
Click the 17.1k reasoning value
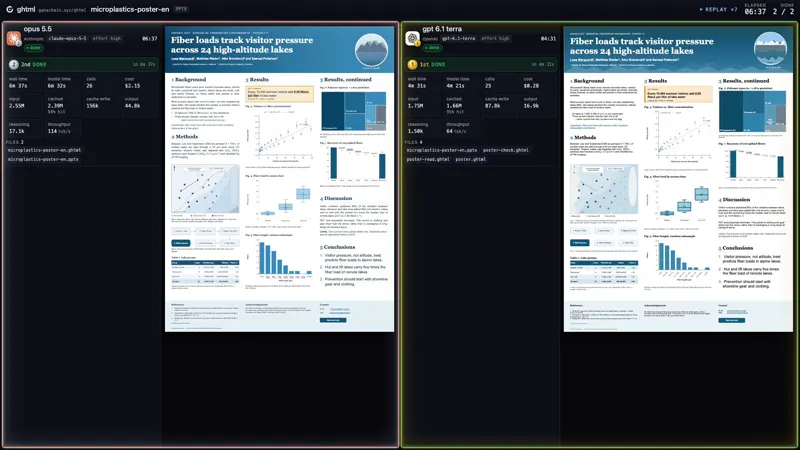pos(16,131)
